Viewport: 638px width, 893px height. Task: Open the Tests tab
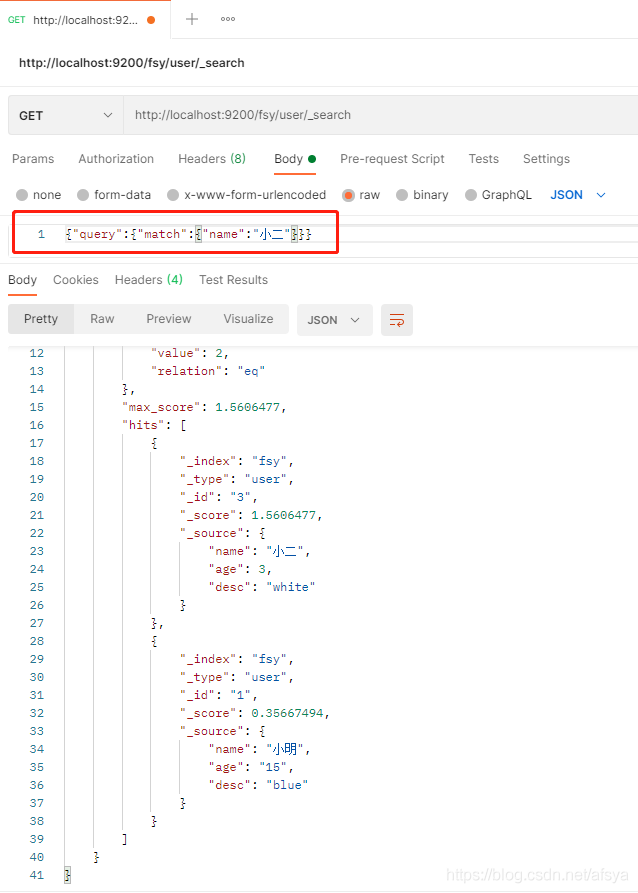tap(484, 159)
